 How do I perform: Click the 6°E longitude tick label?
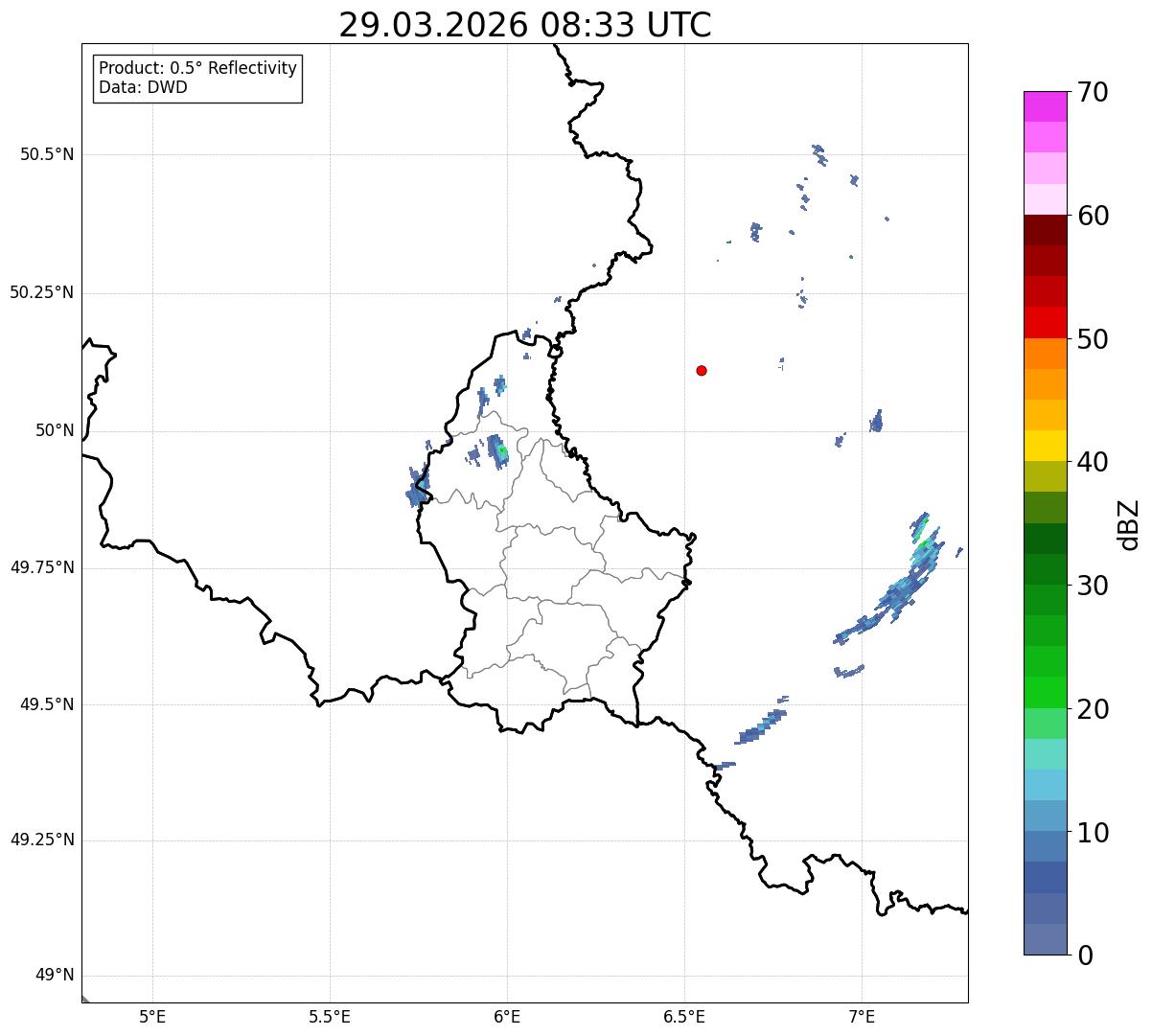tap(507, 1017)
